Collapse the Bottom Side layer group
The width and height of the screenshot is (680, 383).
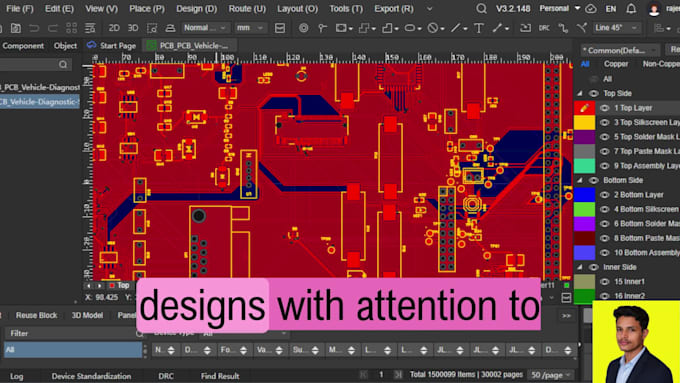pos(580,180)
